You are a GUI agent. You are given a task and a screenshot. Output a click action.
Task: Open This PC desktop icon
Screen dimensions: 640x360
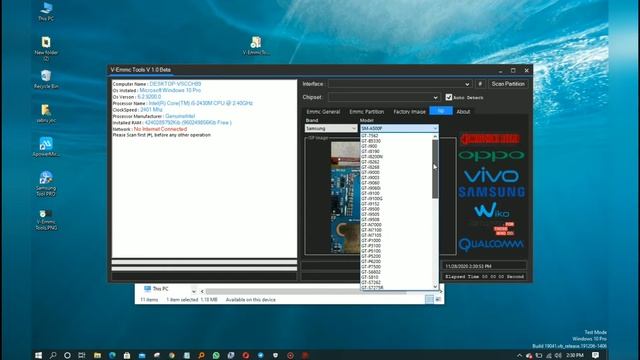pyautogui.click(x=46, y=11)
